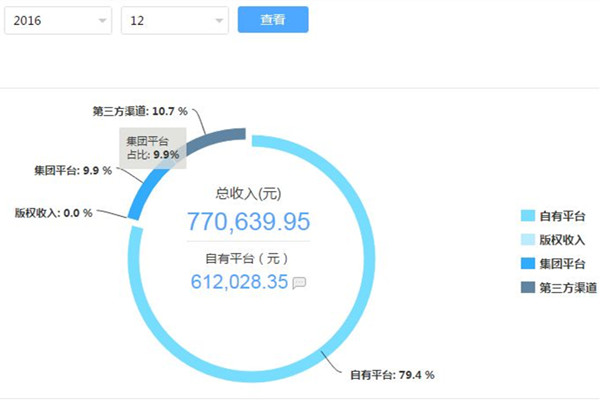Viewport: 600px width, 400px height.
Task: Click the 自有平台: 79.4 % chart label
Action: 391,375
